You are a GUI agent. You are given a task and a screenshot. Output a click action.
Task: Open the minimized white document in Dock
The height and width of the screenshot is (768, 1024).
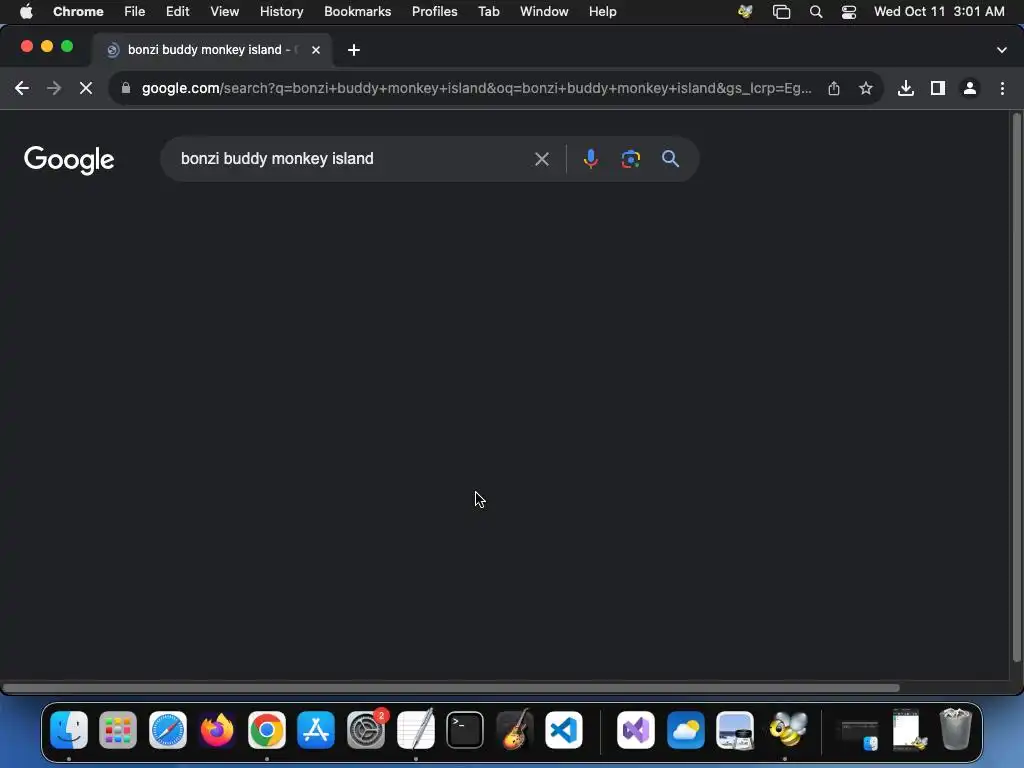(908, 729)
